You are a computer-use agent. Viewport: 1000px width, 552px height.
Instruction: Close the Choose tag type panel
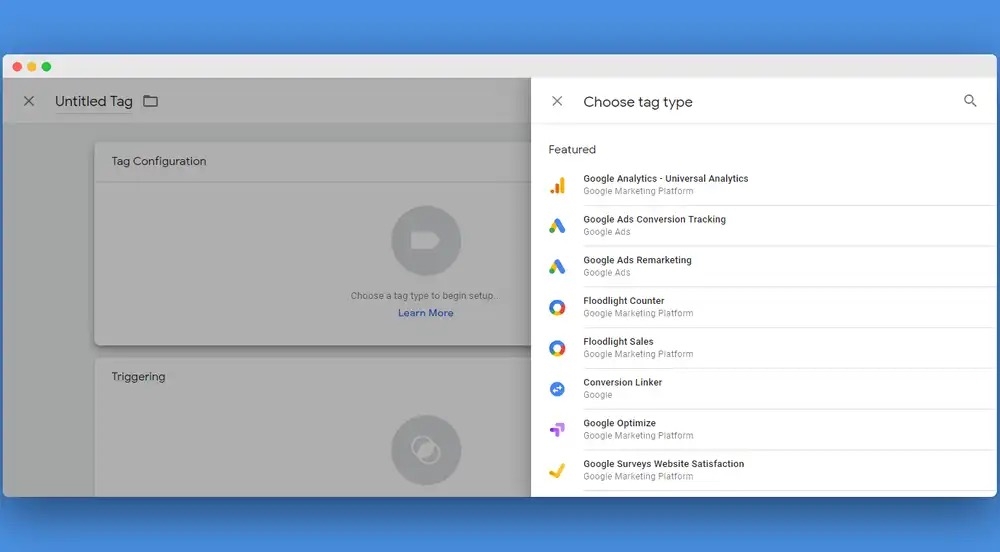pyautogui.click(x=557, y=101)
